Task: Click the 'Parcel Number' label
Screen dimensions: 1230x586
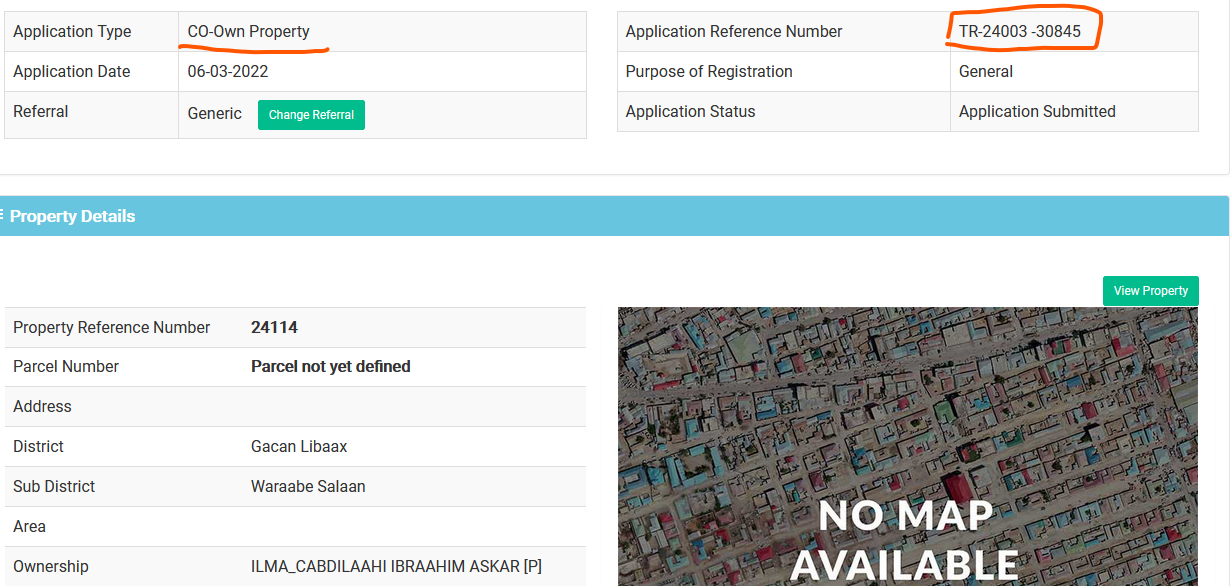Action: pos(66,367)
